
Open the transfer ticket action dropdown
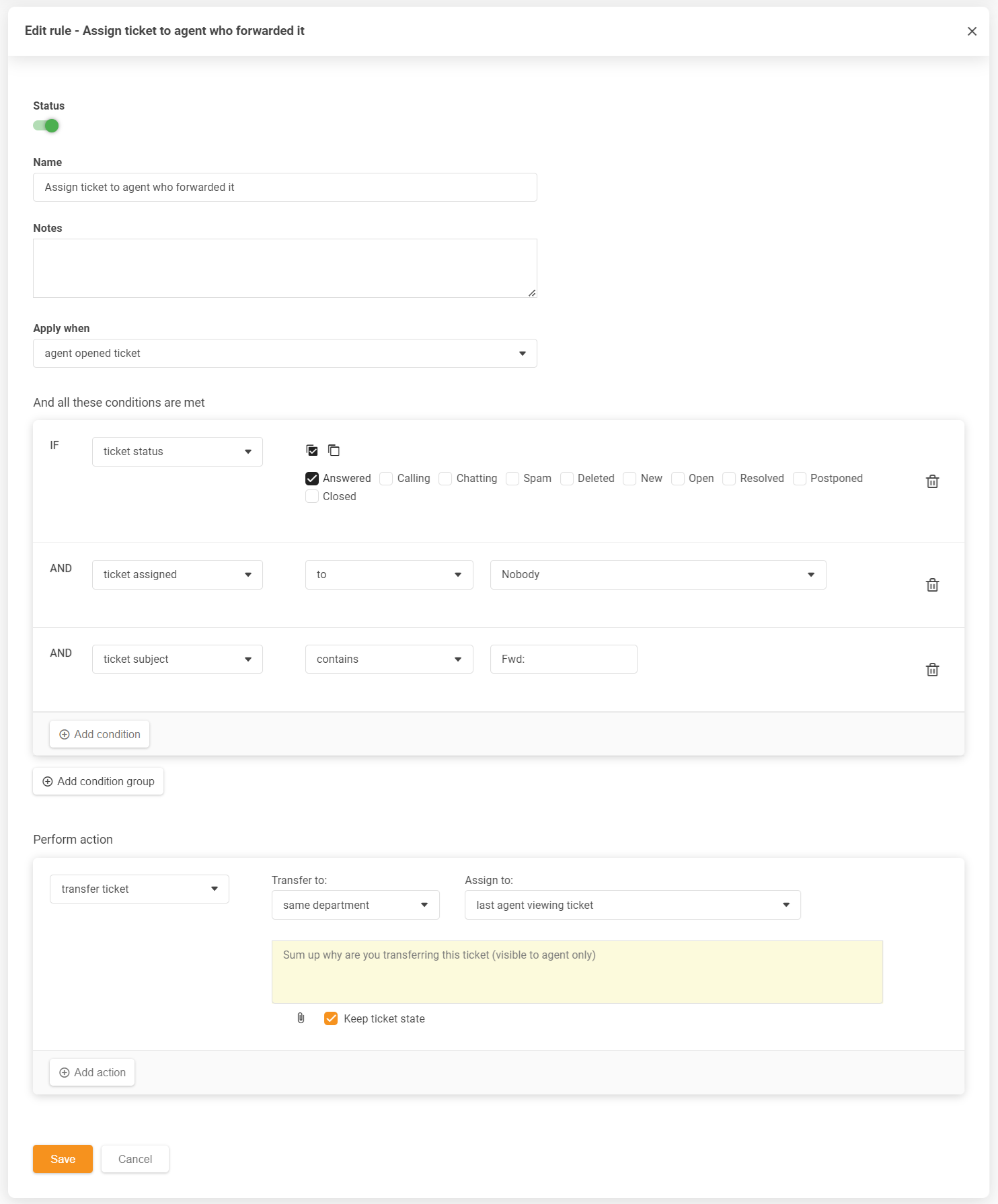coord(139,889)
